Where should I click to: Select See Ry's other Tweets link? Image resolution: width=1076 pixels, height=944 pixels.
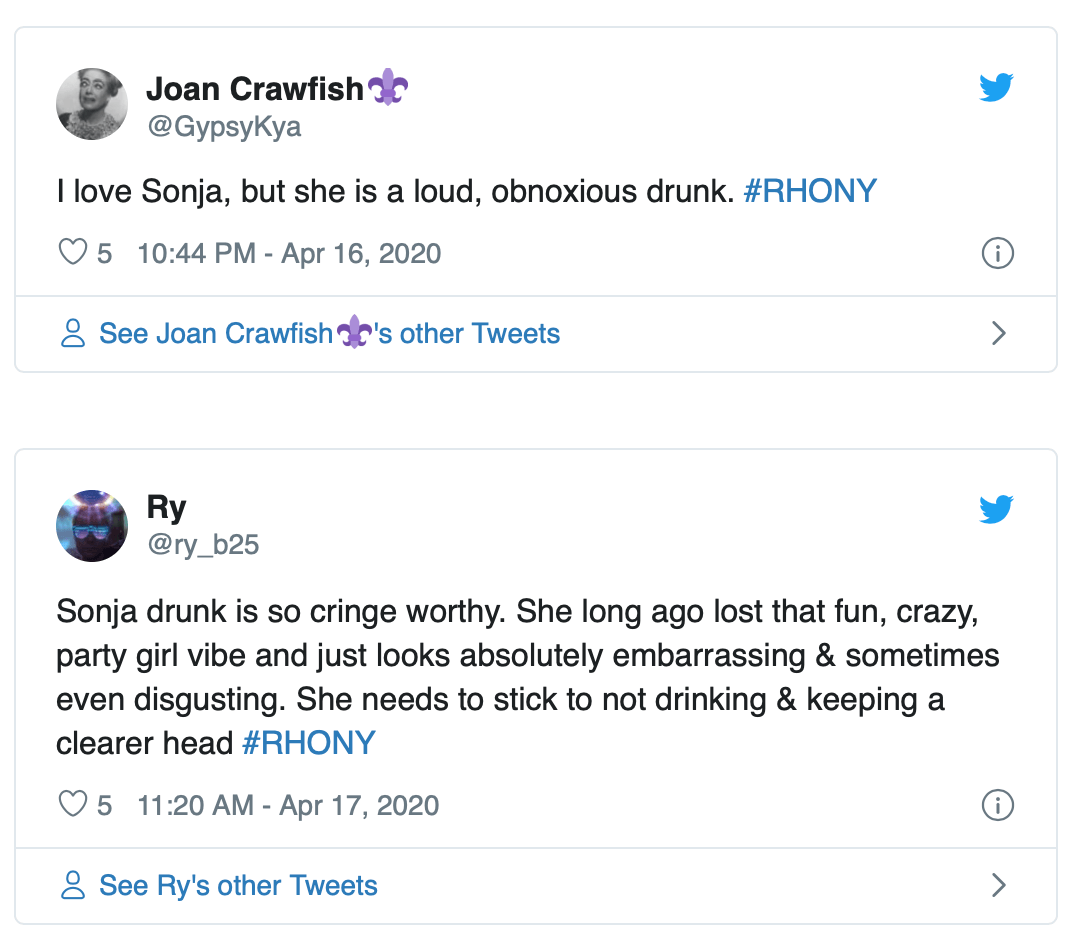click(238, 885)
